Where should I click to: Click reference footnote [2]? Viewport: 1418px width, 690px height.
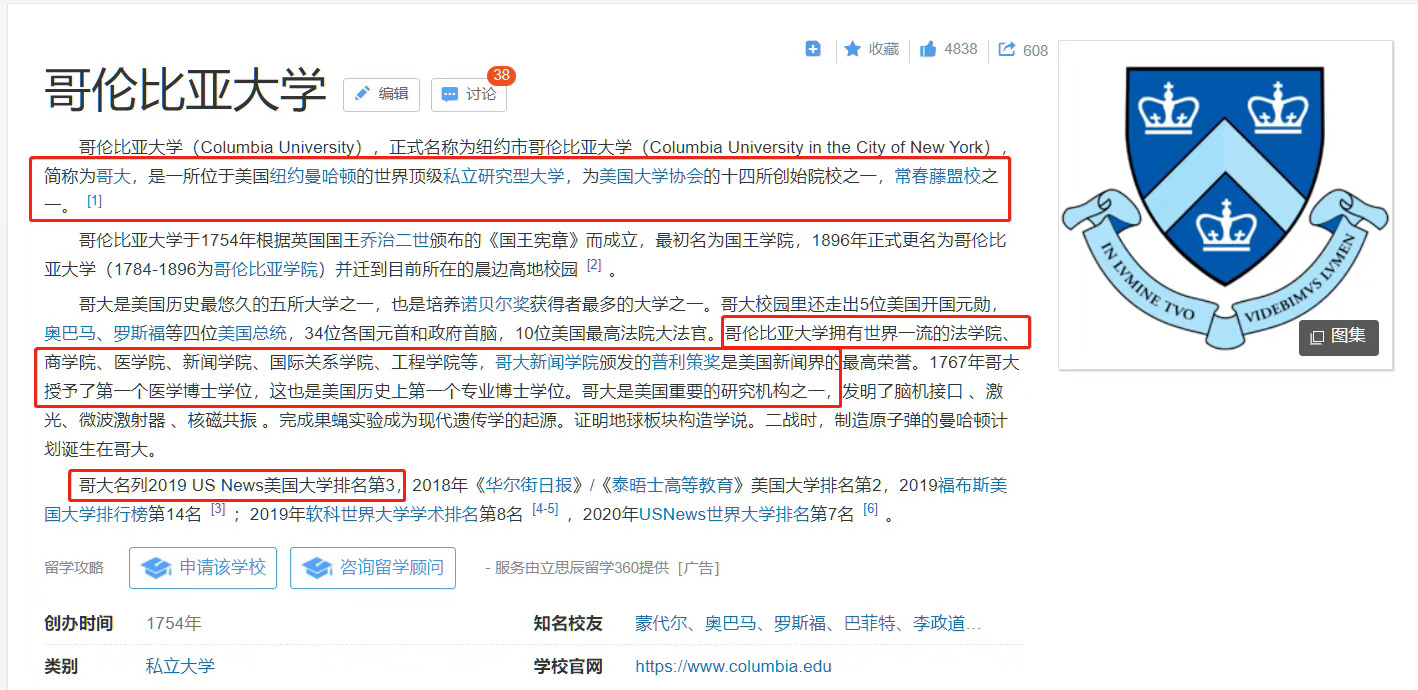[594, 266]
